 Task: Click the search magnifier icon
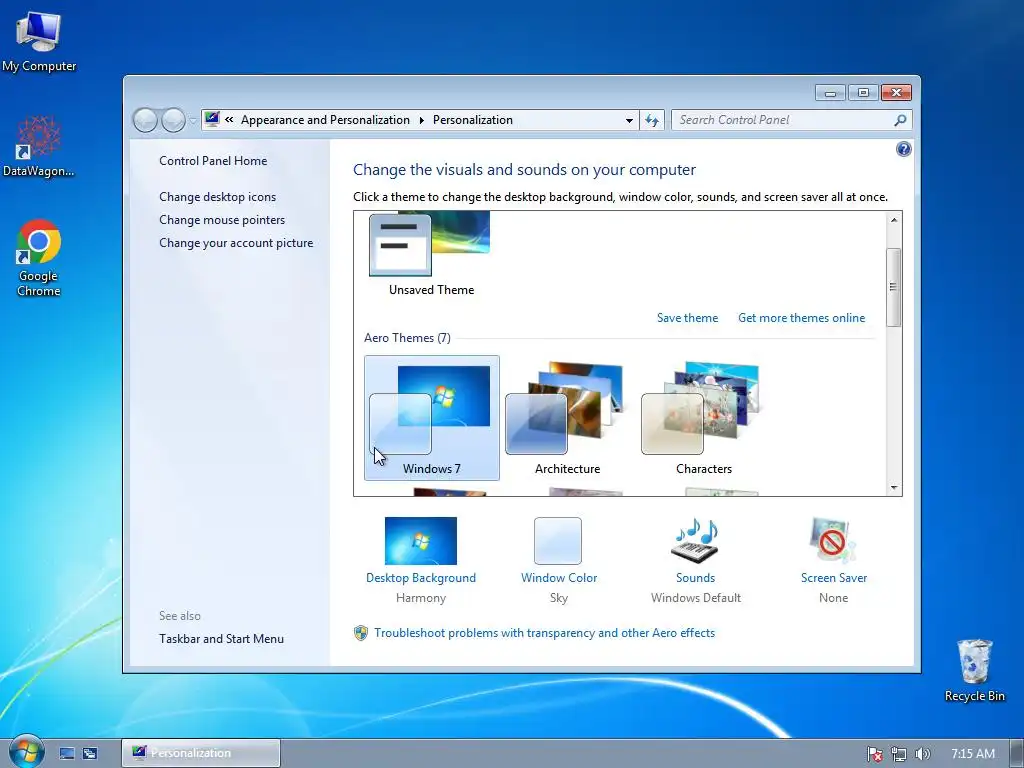click(900, 120)
